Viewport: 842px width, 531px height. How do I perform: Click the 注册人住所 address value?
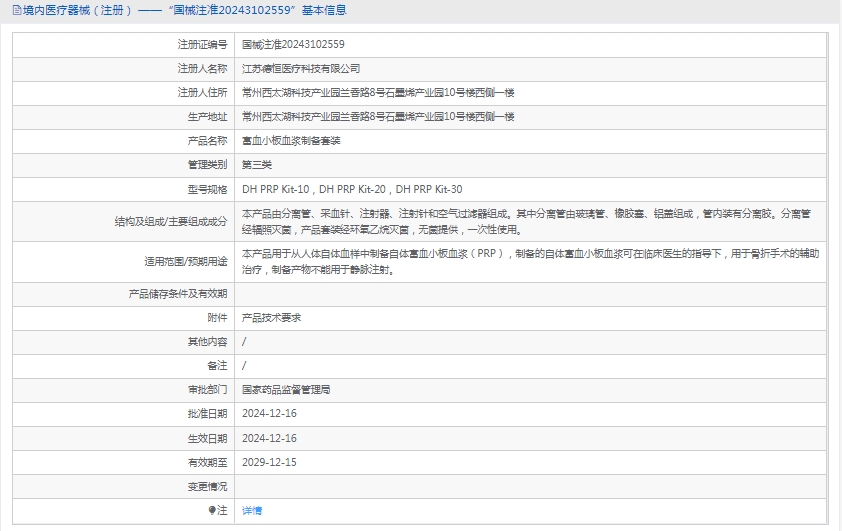378,93
